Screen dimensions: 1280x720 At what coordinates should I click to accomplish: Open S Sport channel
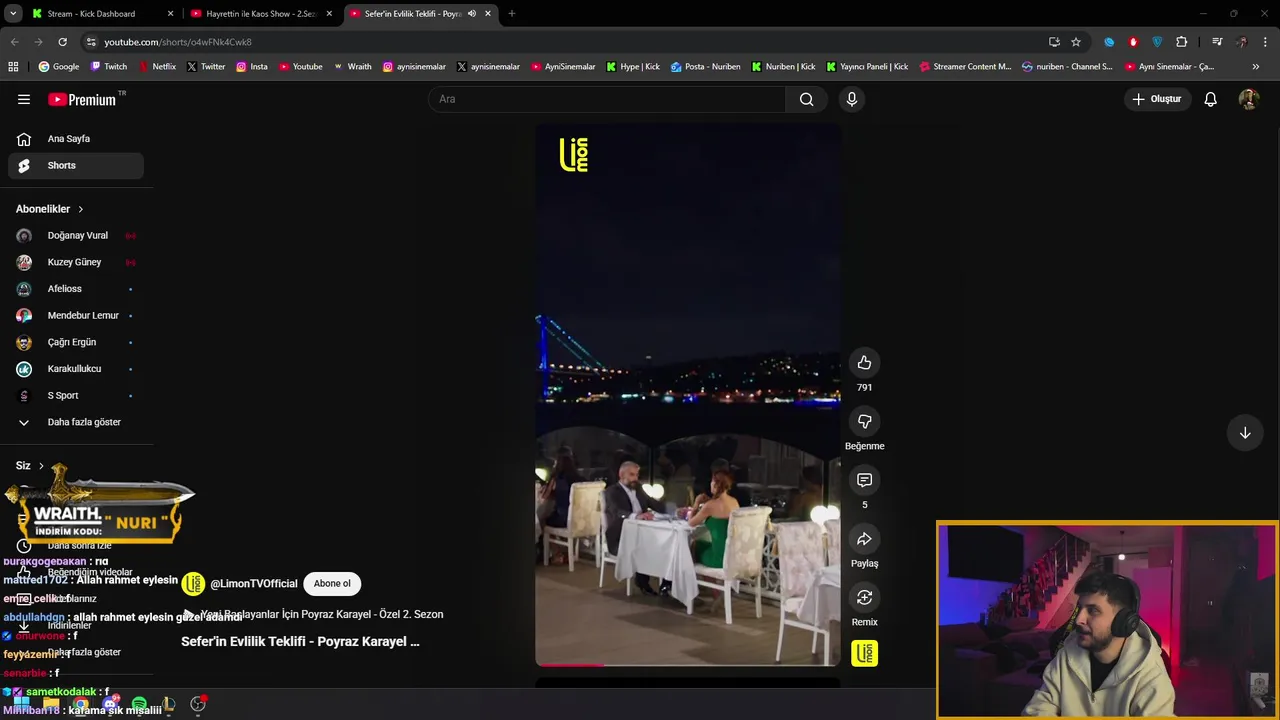(76, 395)
